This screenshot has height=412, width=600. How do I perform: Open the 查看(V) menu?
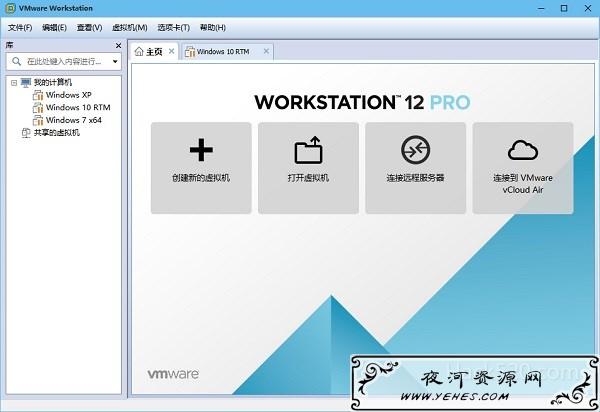tap(90, 28)
